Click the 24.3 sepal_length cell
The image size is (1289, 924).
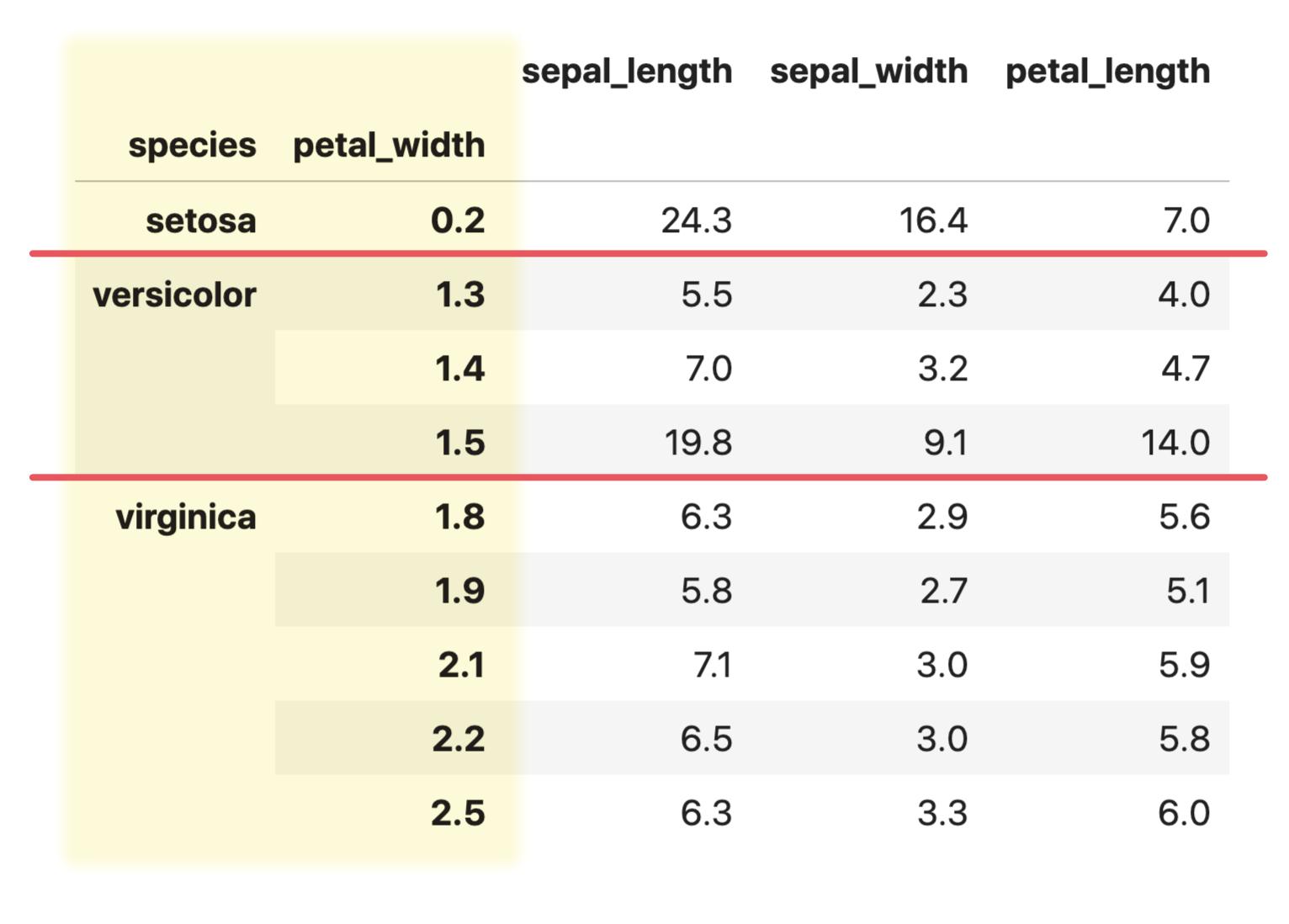click(697, 220)
